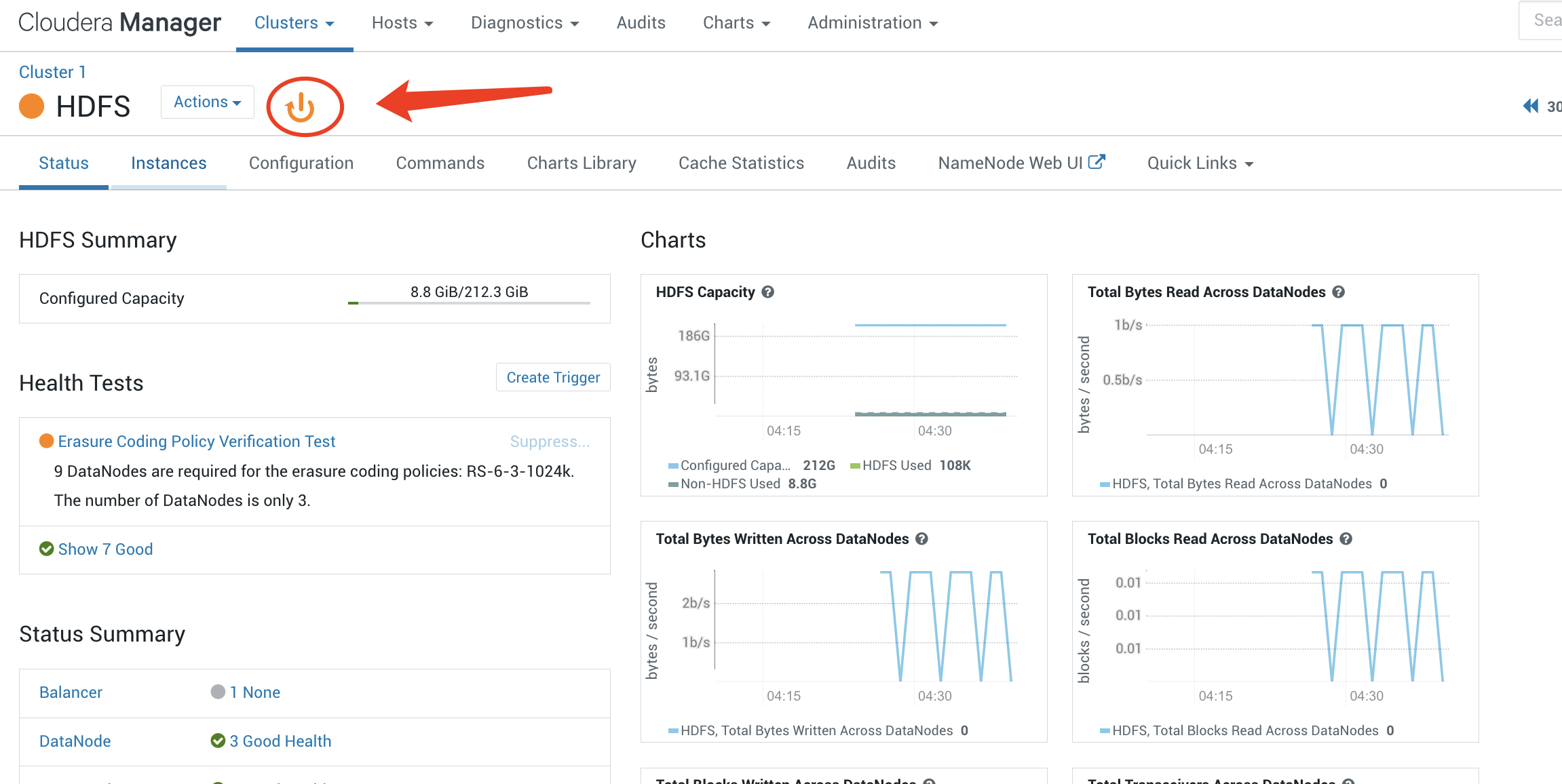1562x784 pixels.
Task: Open Erasure Coding Policy Verification Test link
Action: click(x=197, y=441)
